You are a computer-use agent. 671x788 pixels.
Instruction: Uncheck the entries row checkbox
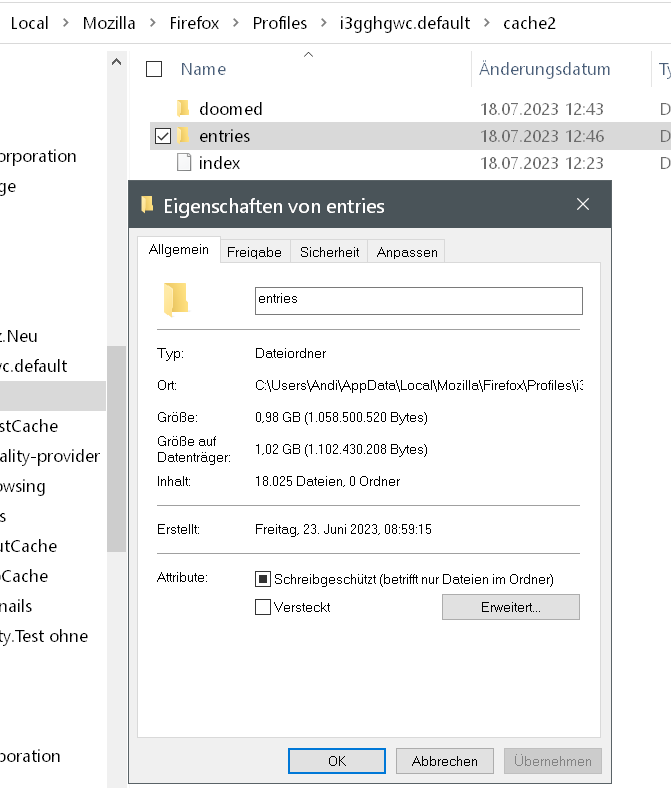point(163,136)
